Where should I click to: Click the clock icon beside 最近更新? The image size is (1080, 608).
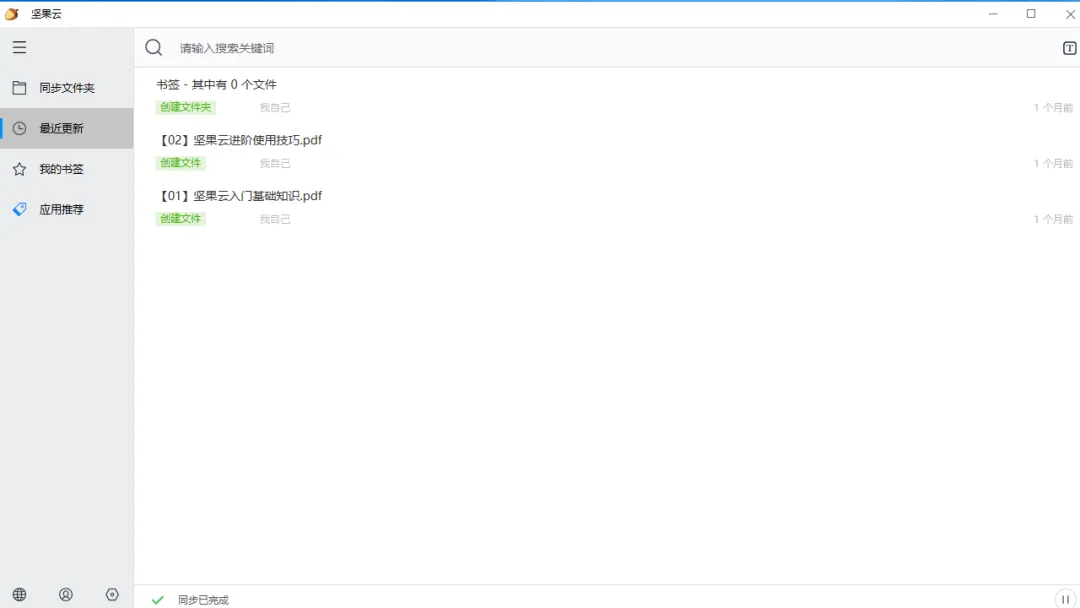click(19, 128)
